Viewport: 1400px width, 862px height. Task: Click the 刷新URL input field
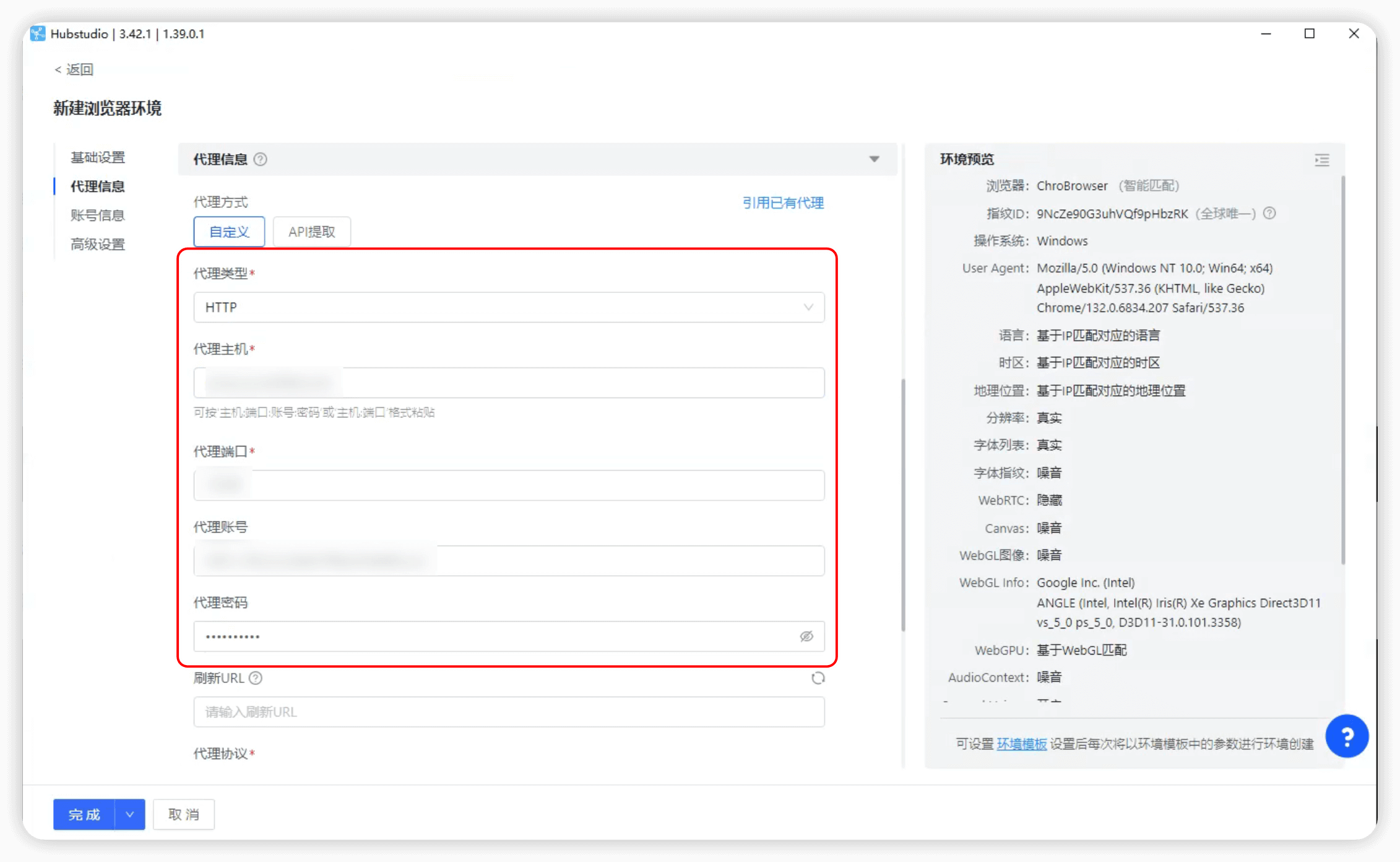[x=508, y=712]
